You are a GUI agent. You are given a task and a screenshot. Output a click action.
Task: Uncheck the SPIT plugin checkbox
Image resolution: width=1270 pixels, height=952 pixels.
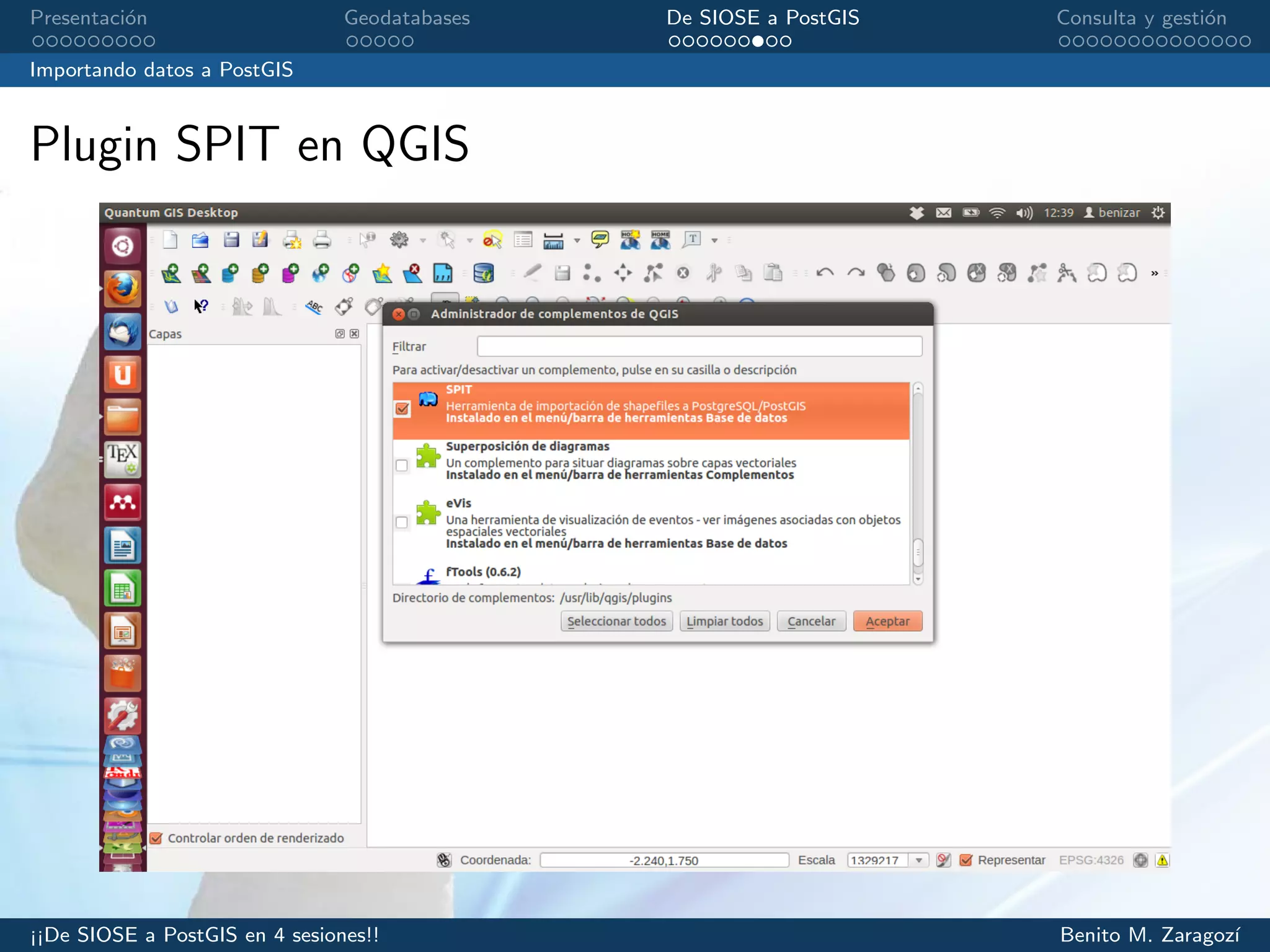coord(402,408)
